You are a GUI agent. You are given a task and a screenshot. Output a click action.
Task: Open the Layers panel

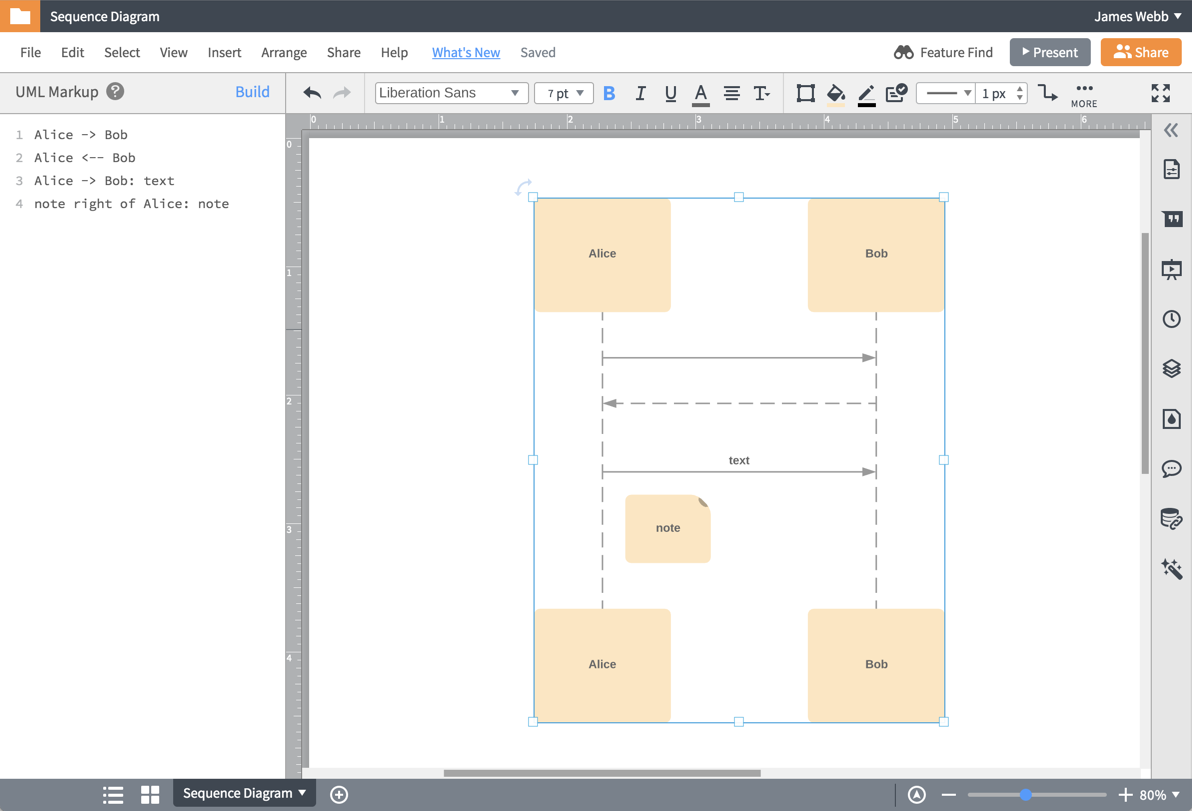click(x=1172, y=368)
